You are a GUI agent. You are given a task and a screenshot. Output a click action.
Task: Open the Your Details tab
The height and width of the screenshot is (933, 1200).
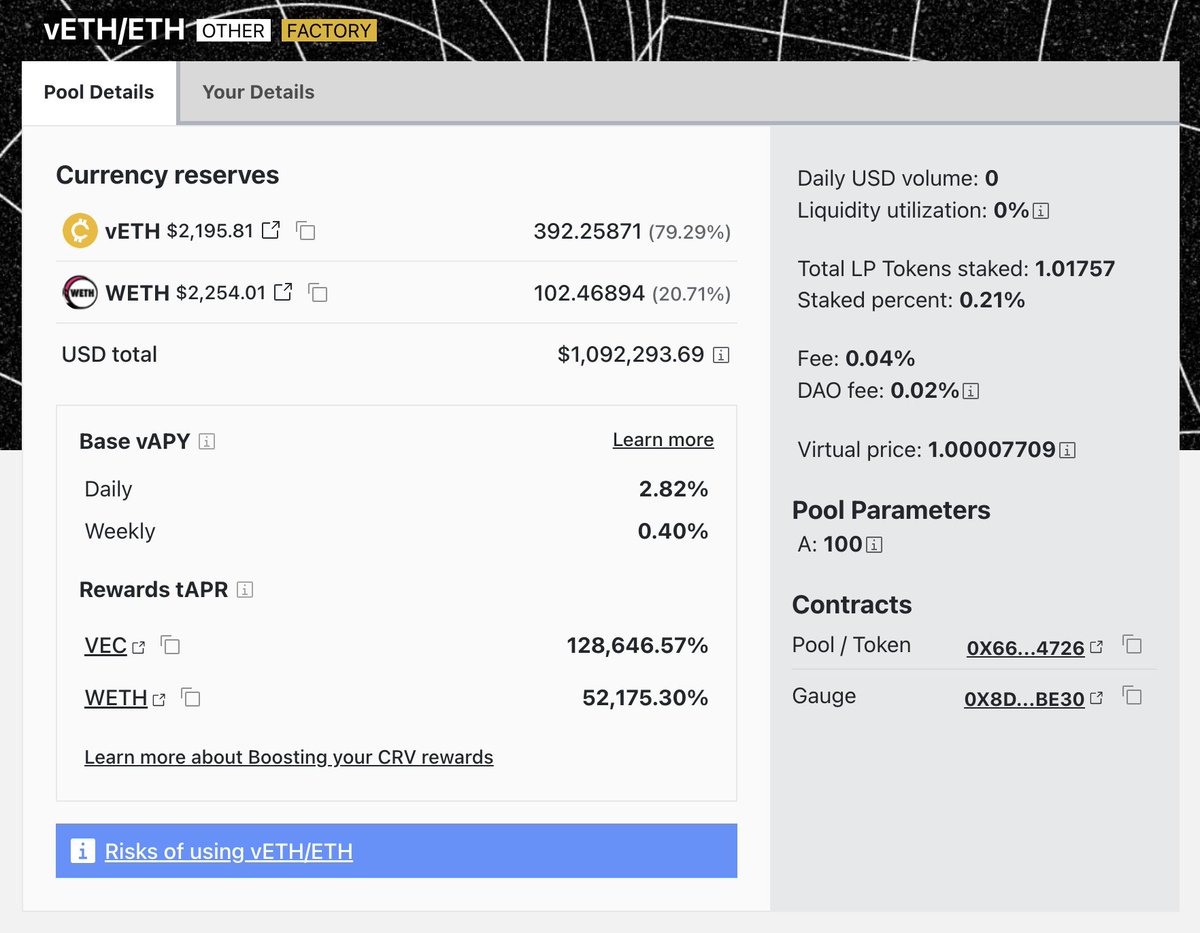(258, 92)
